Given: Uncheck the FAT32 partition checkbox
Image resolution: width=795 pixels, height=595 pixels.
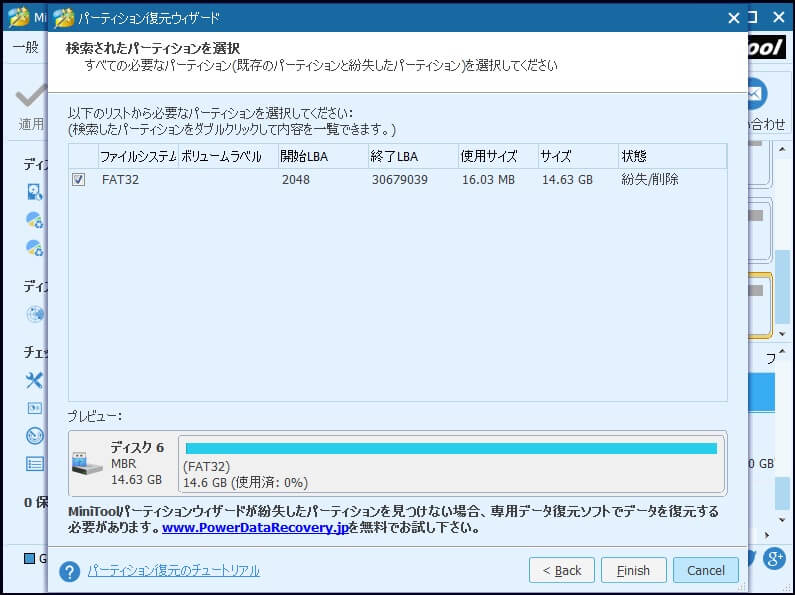Looking at the screenshot, I should pos(79,180).
